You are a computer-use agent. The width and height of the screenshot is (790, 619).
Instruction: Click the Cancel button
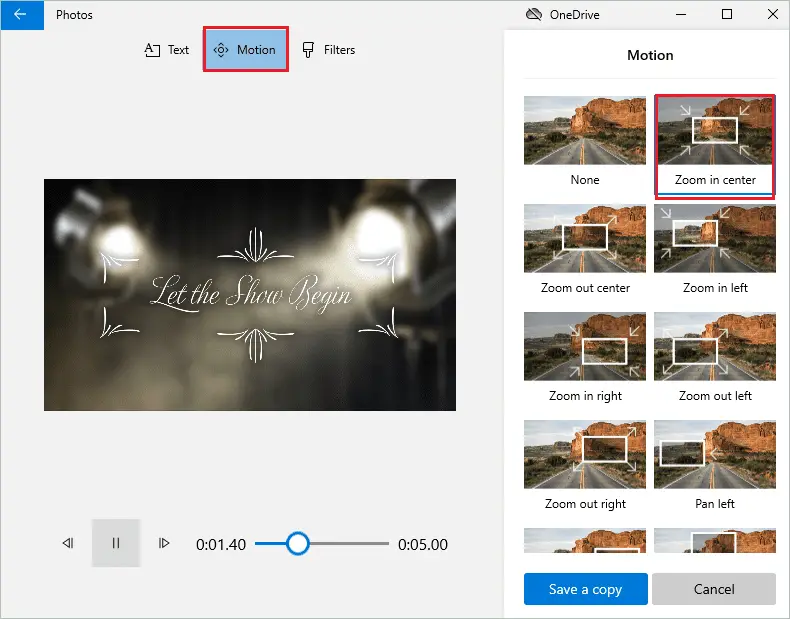tap(714, 589)
